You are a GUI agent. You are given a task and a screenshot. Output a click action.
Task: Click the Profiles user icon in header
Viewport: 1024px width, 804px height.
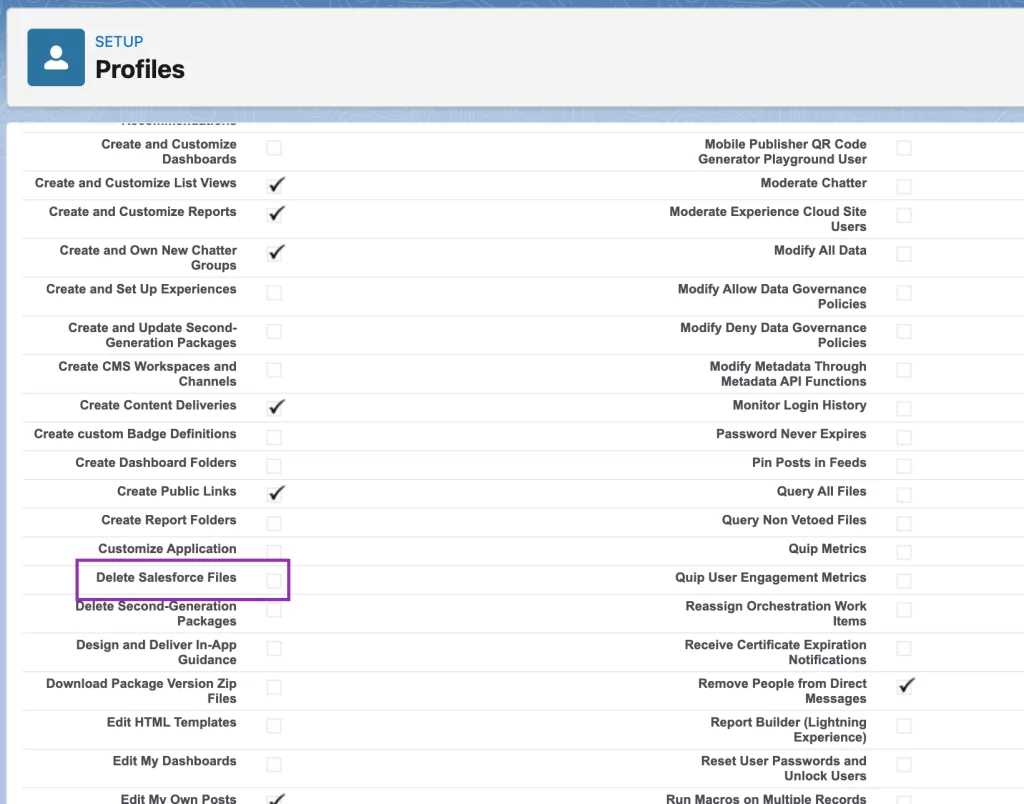click(x=56, y=58)
